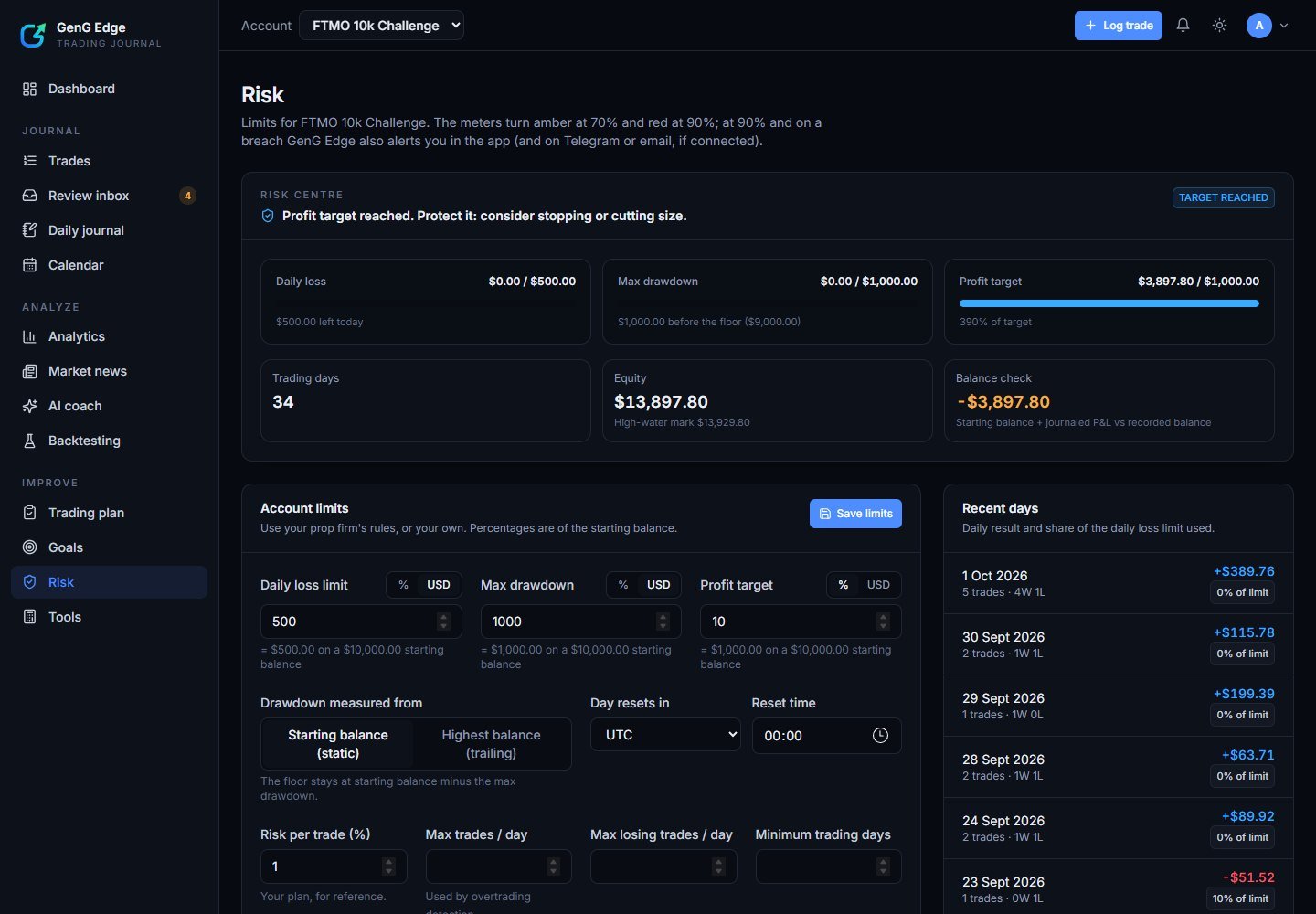Adjust the Max drawdown spinner arrows
Image resolution: width=1316 pixels, height=914 pixels.
[663, 622]
